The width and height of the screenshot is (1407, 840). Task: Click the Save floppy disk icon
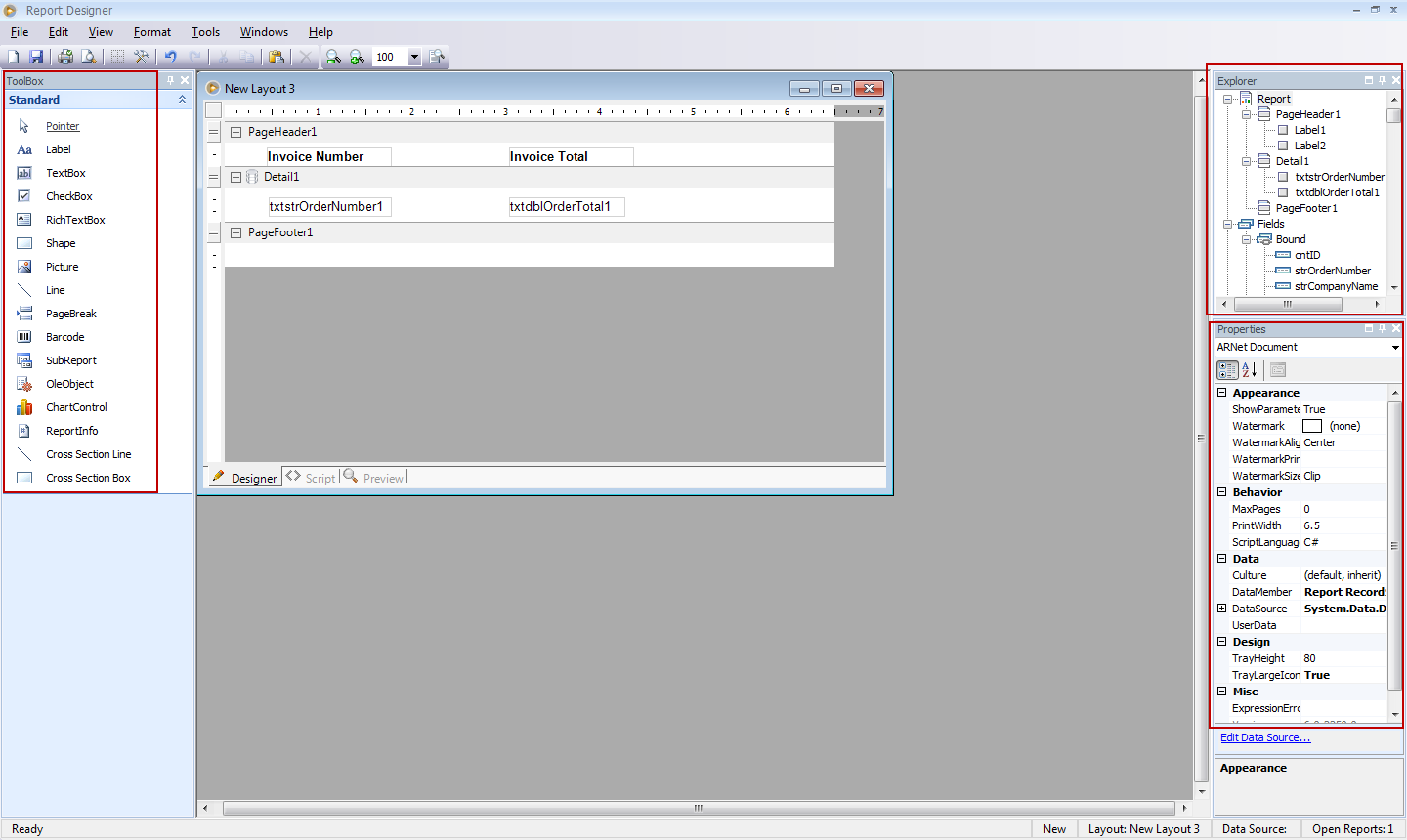[36, 57]
